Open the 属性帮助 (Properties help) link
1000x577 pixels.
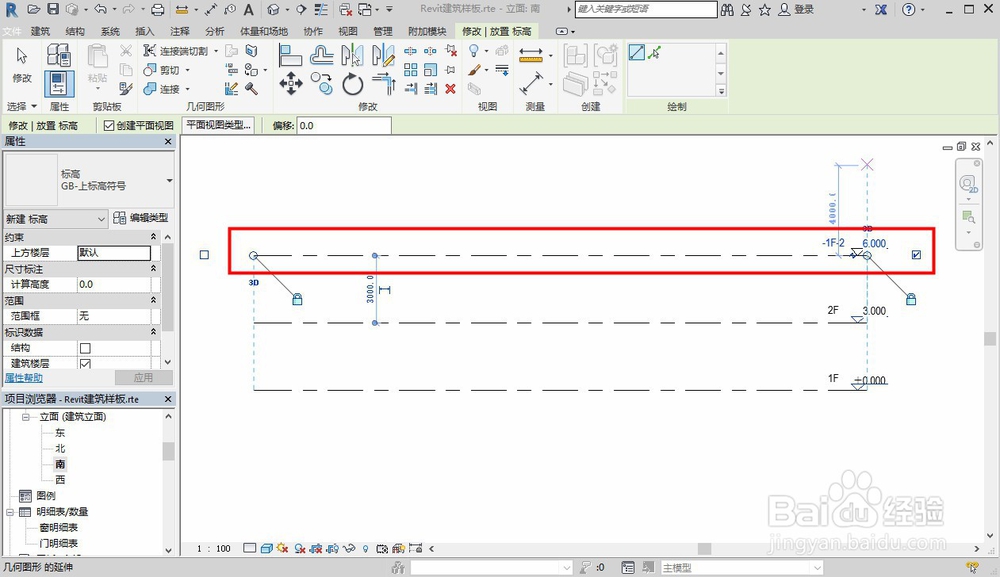pos(24,377)
